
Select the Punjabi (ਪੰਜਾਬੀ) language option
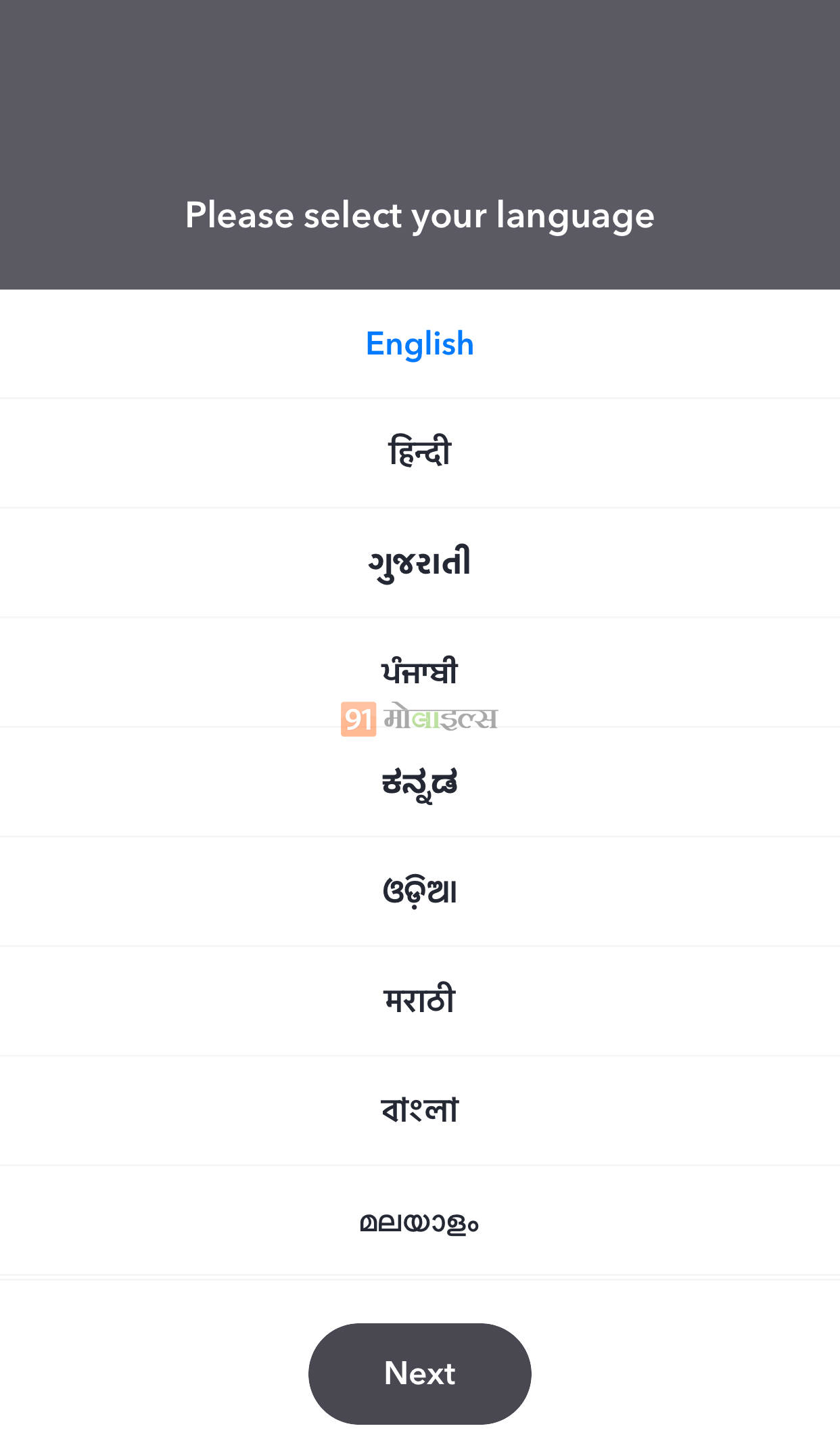tap(419, 671)
